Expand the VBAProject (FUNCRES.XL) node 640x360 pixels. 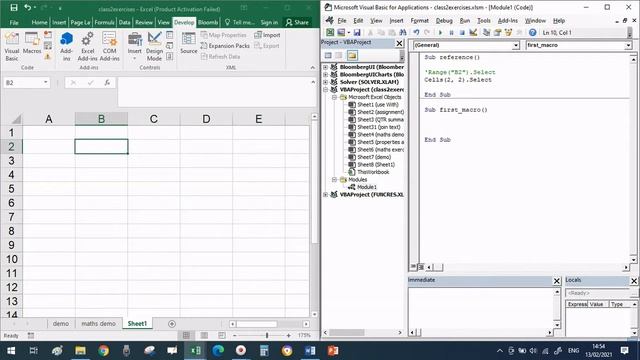coord(325,195)
